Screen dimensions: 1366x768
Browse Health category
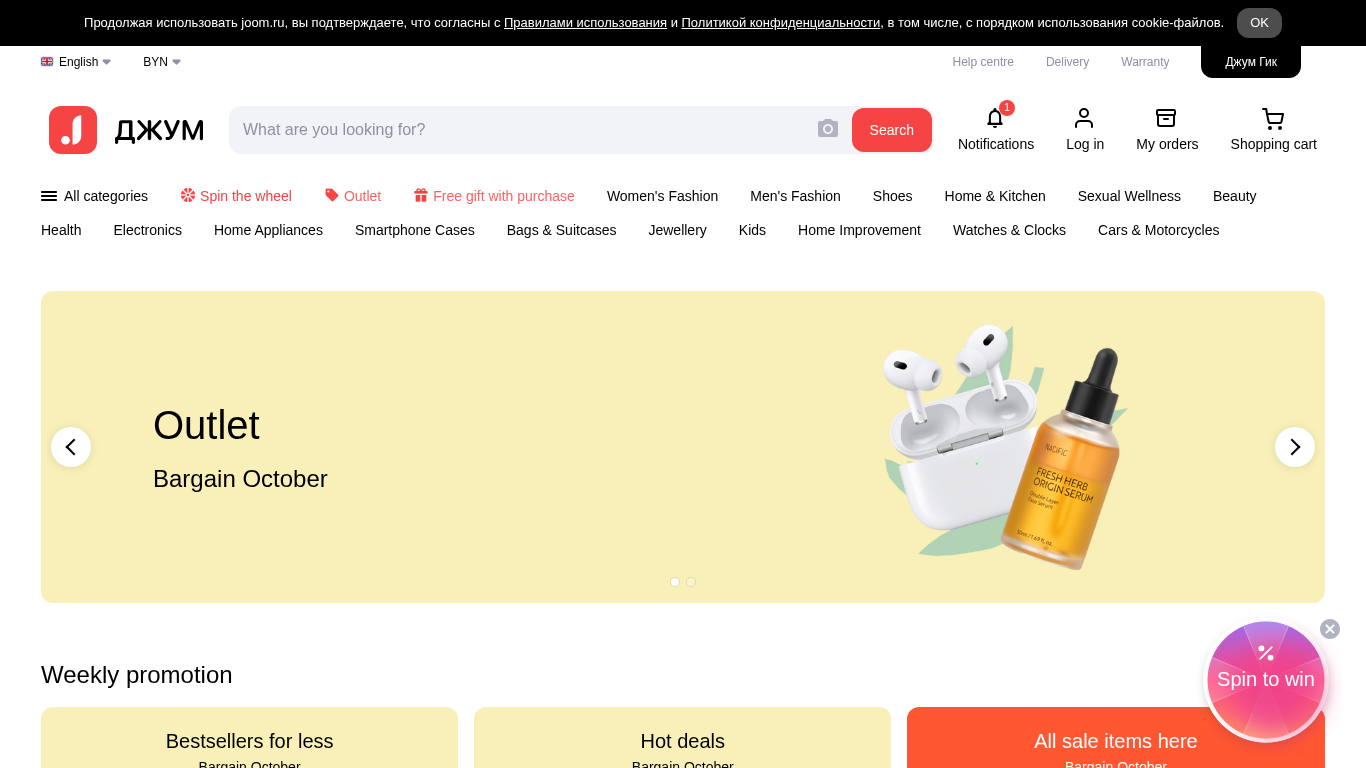pyautogui.click(x=61, y=230)
